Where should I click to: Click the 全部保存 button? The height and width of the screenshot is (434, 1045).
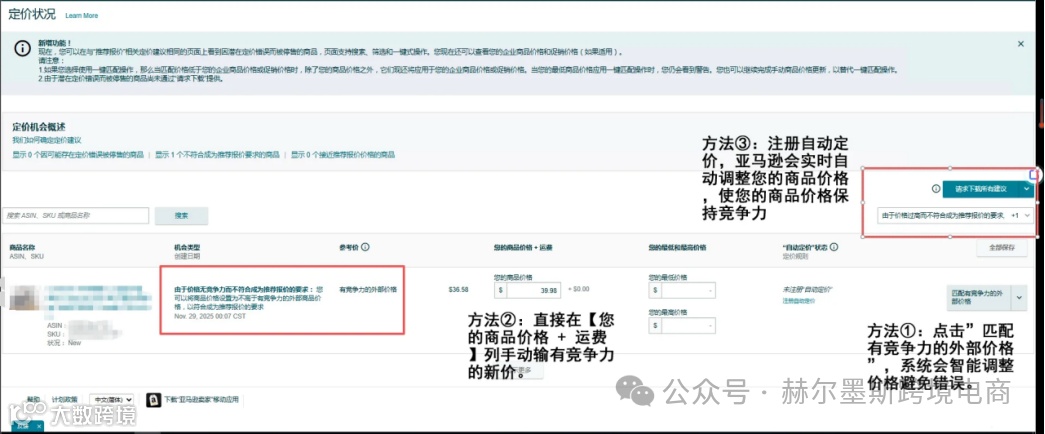pyautogui.click(x=1002, y=247)
